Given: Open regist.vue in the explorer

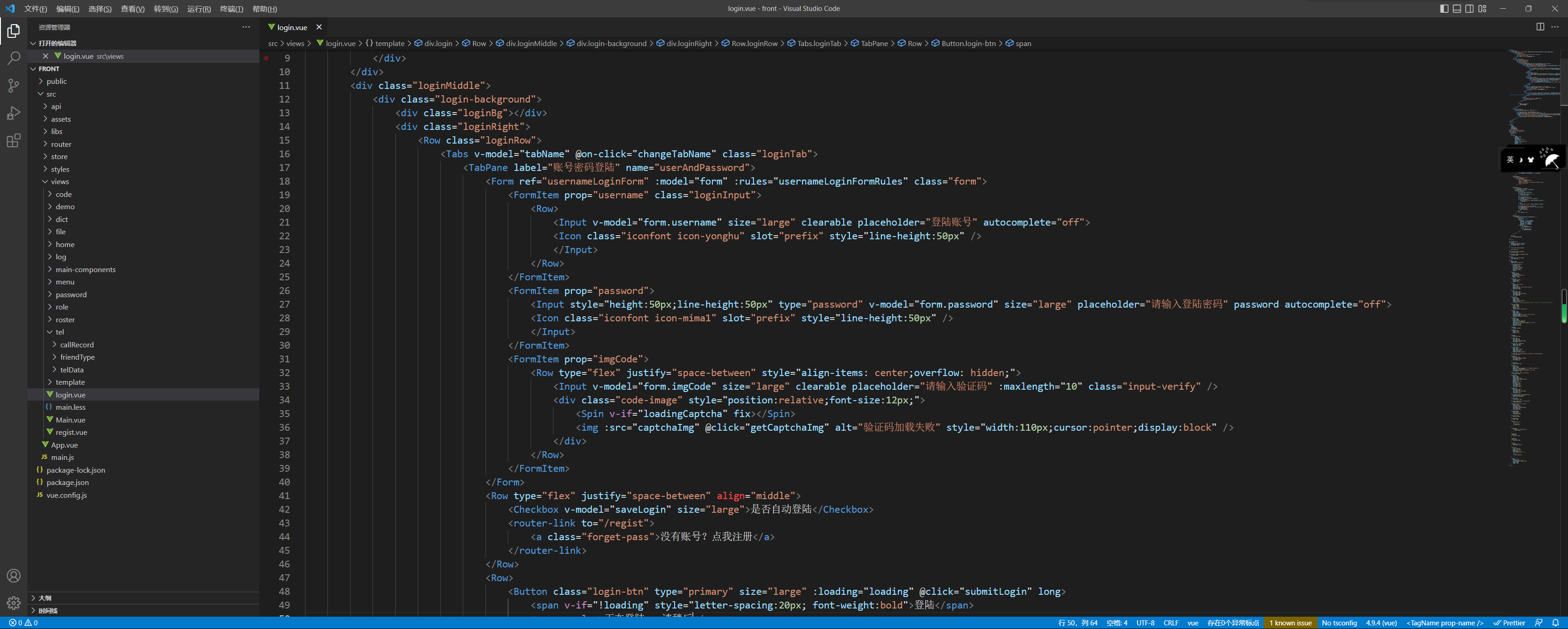Looking at the screenshot, I should 71,432.
